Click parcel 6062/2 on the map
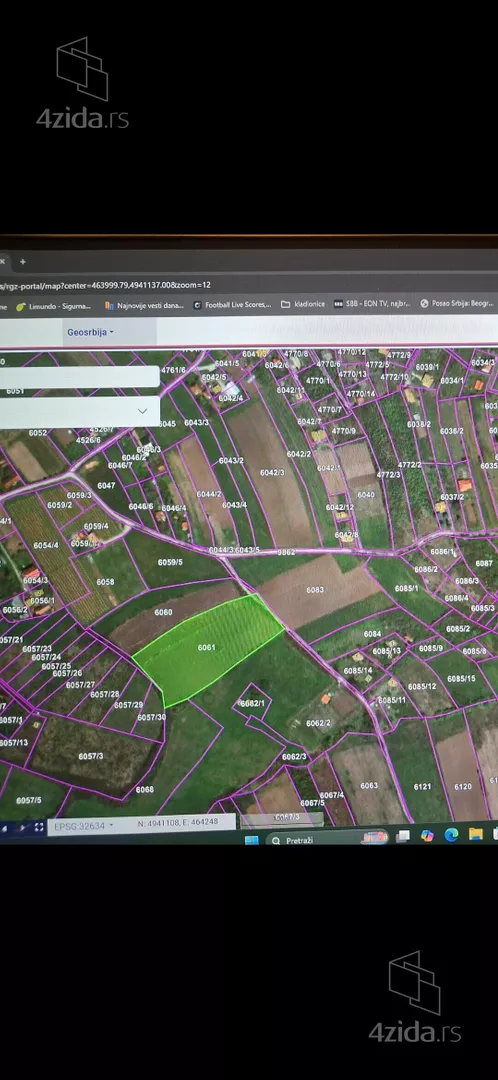 [318, 723]
